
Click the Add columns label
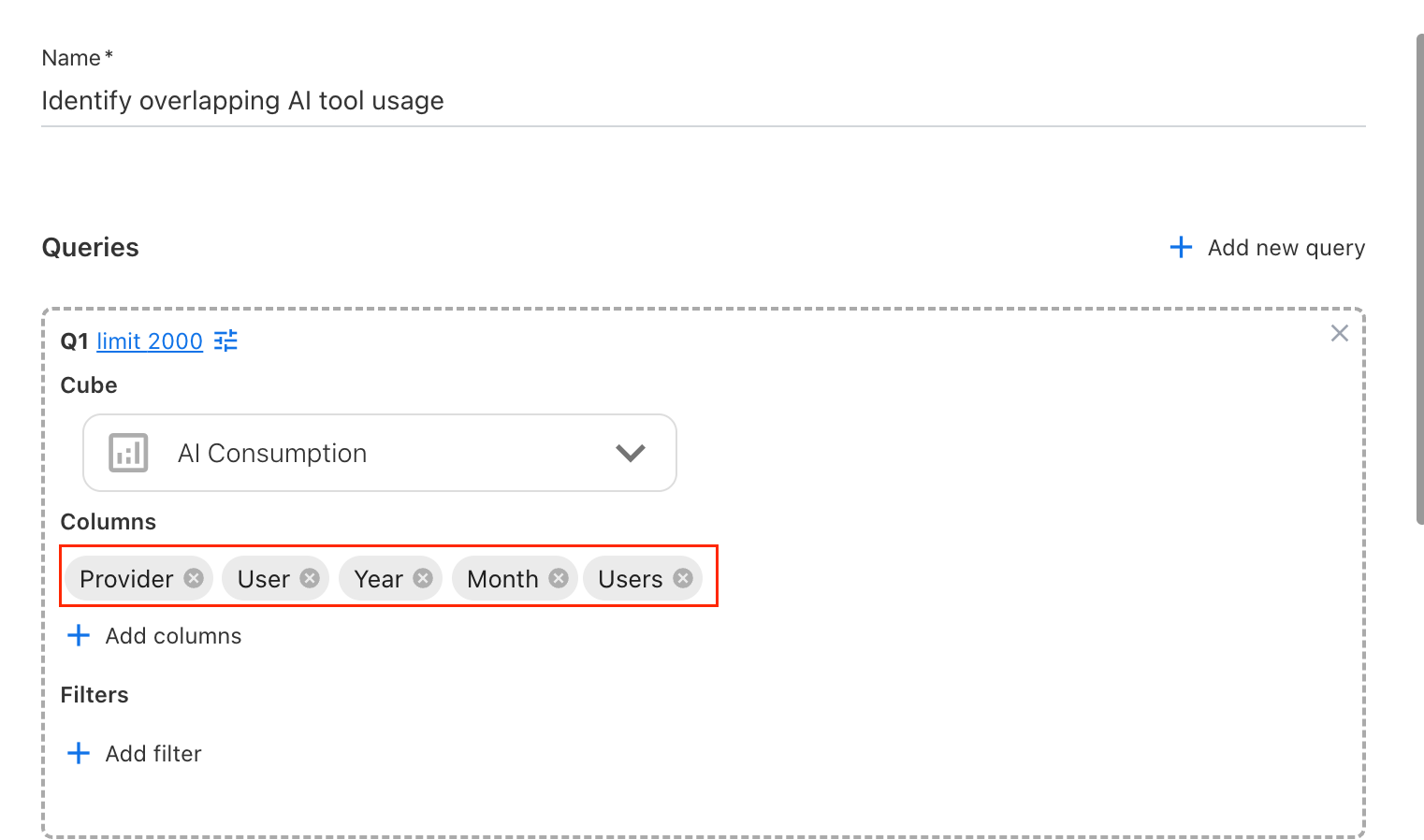[173, 636]
